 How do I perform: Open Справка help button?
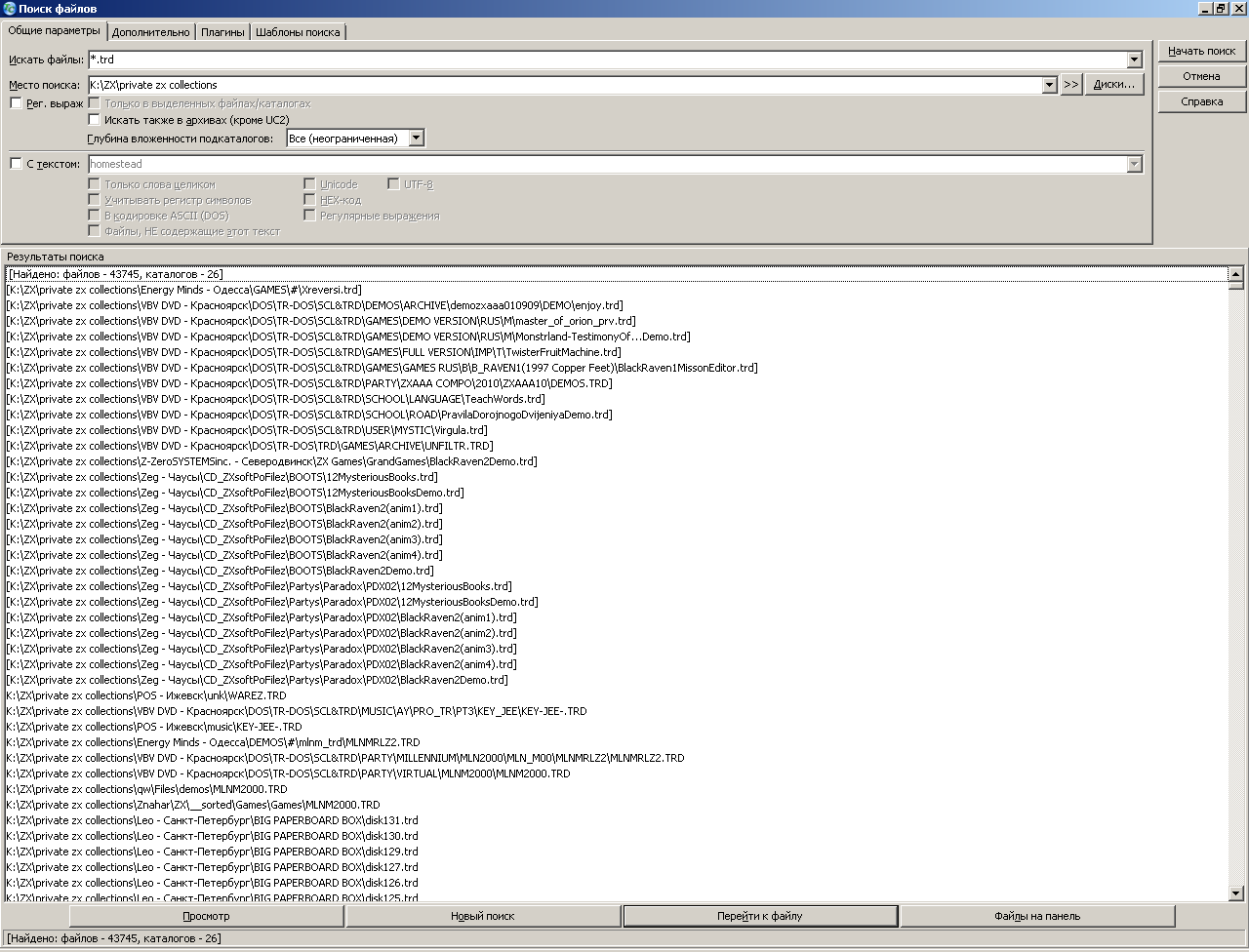click(x=1201, y=101)
